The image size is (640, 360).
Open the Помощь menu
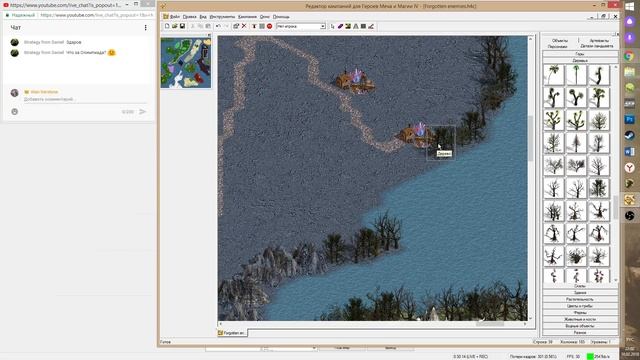coord(281,17)
